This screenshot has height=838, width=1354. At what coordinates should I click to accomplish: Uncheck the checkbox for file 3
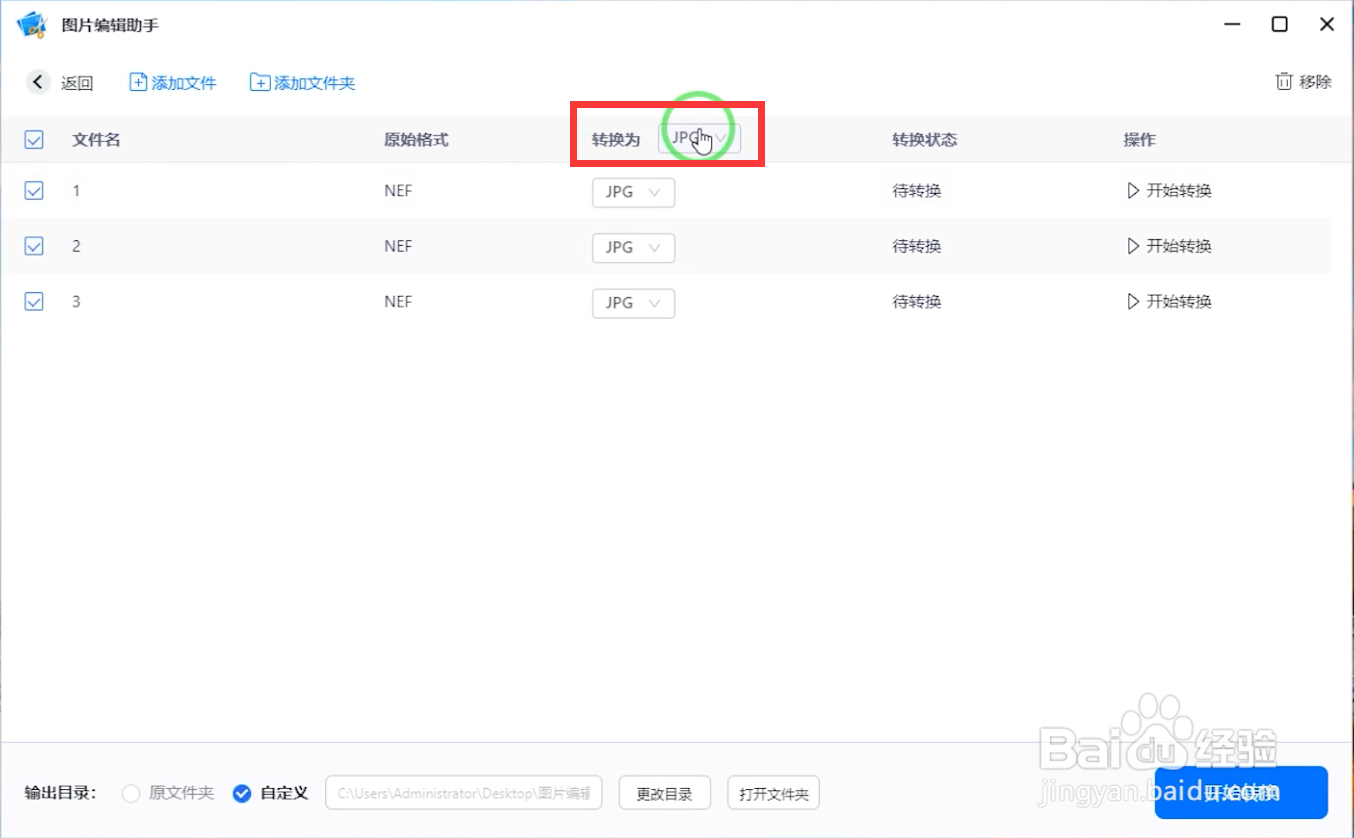34,301
